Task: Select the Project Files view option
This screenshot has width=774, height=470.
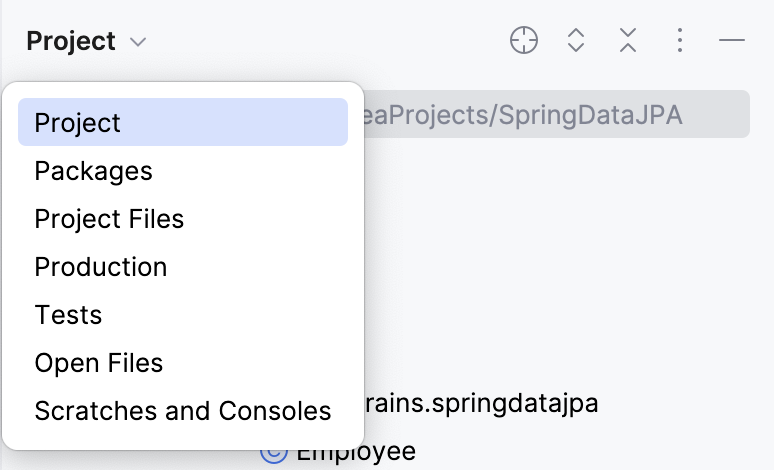Action: coord(109,219)
